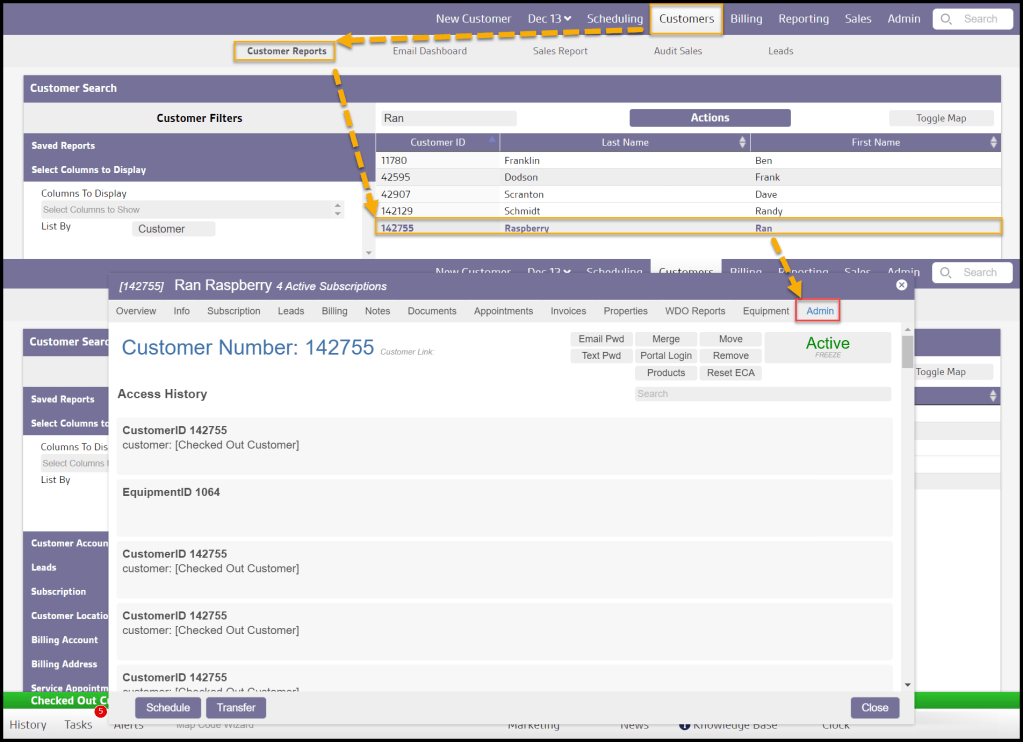Screen dimensions: 1023x742
Task: Switch to the WDO Reports tab
Action: (x=694, y=311)
